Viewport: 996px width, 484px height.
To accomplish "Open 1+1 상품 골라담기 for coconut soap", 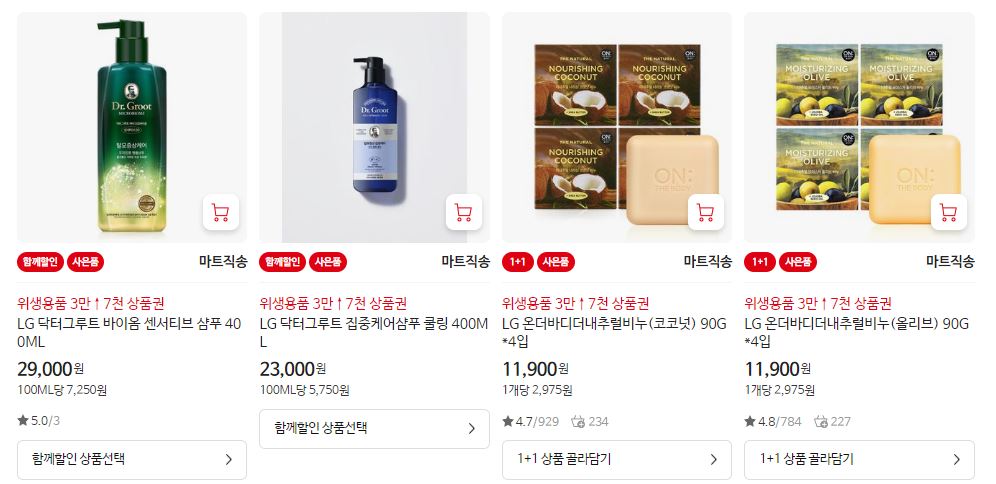I will pyautogui.click(x=617, y=460).
